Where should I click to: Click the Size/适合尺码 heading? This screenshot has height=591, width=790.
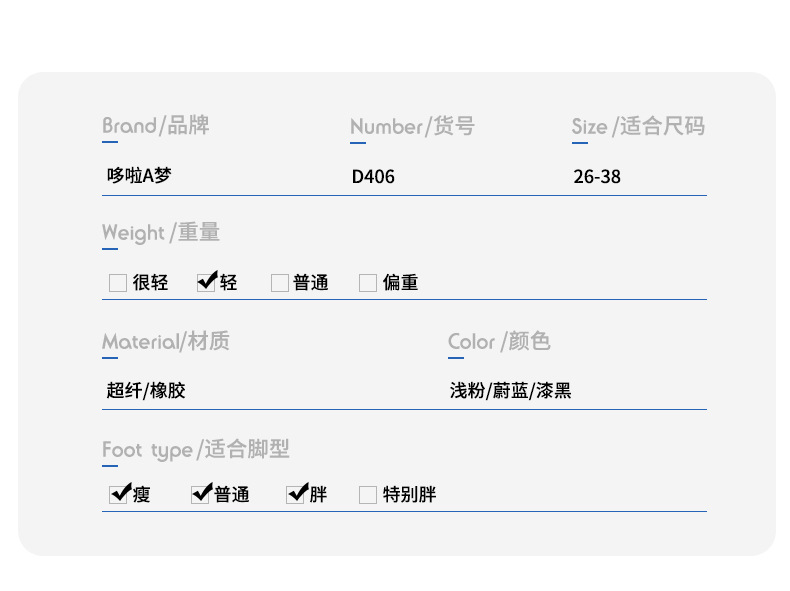638,126
